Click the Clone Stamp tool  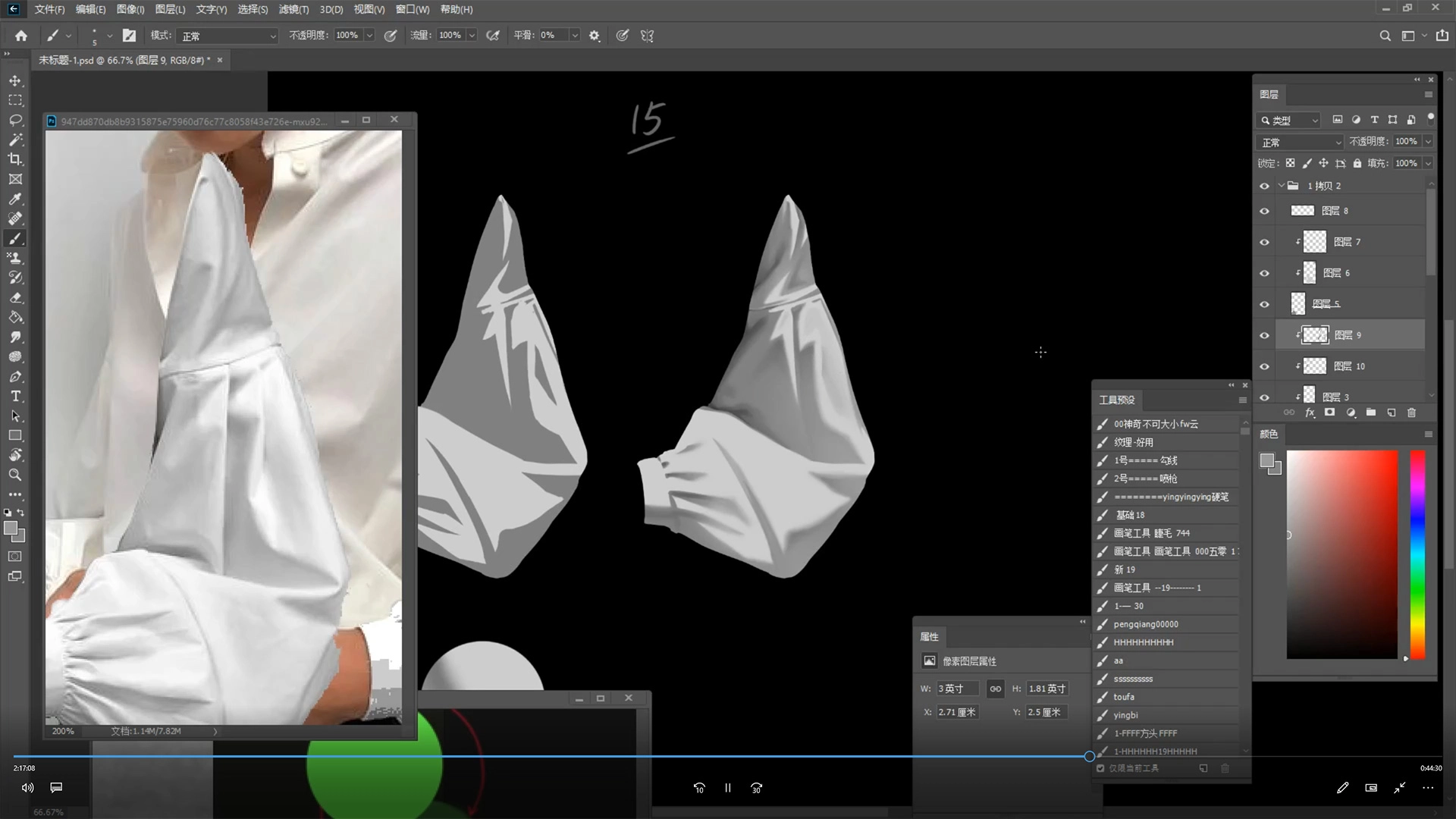point(15,258)
